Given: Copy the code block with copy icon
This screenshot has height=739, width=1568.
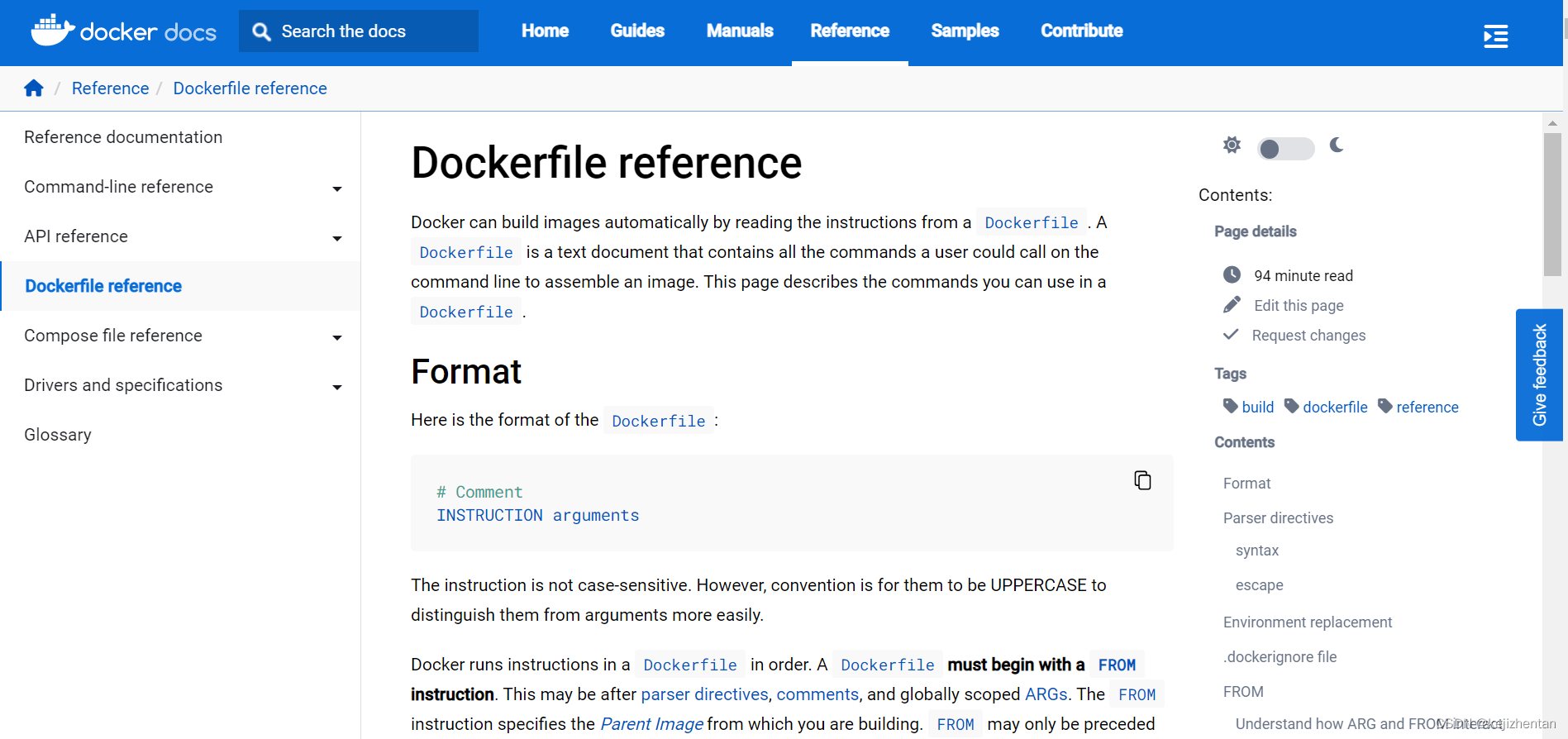Looking at the screenshot, I should [1142, 480].
